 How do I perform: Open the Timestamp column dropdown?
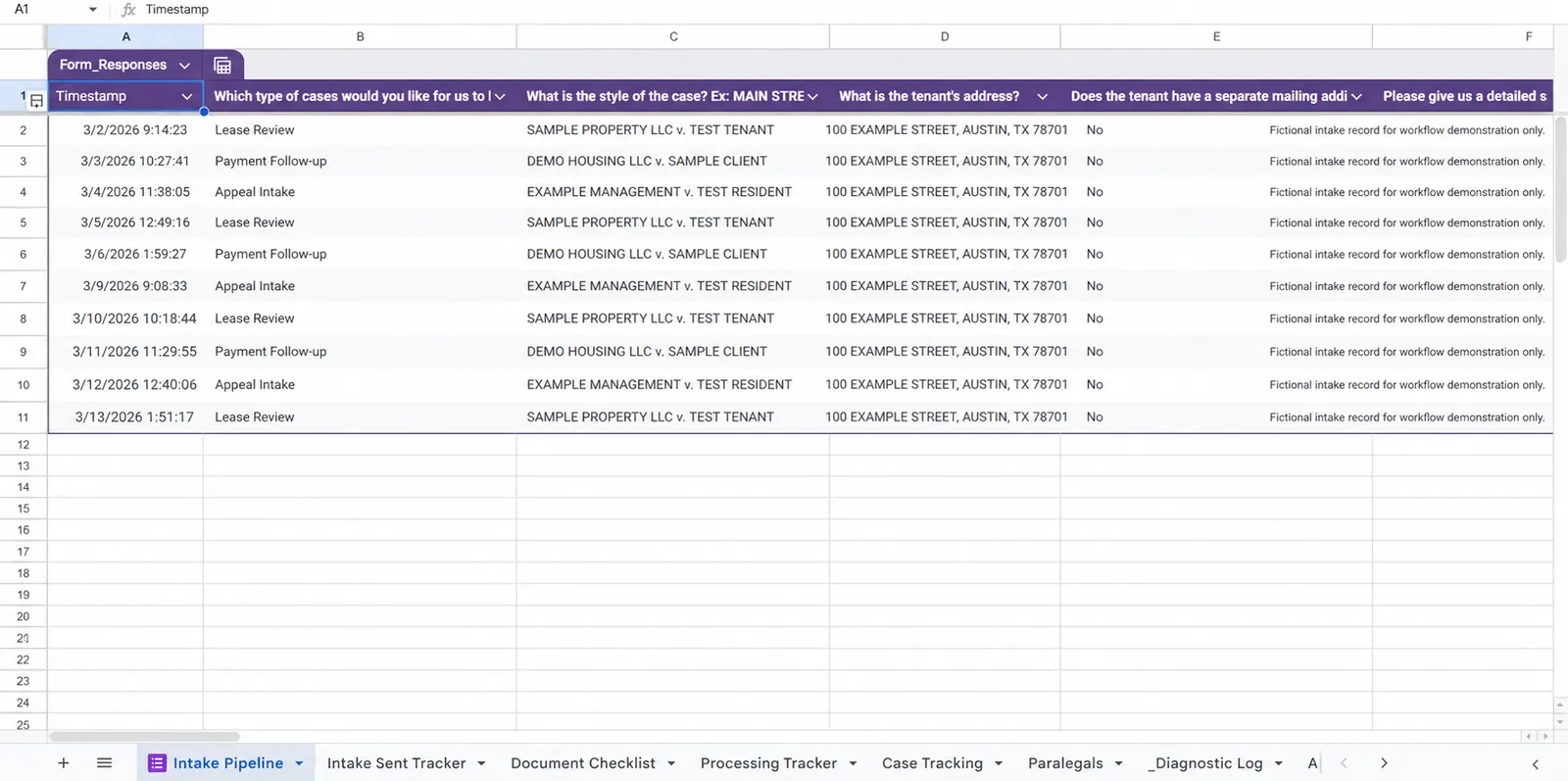(x=186, y=97)
